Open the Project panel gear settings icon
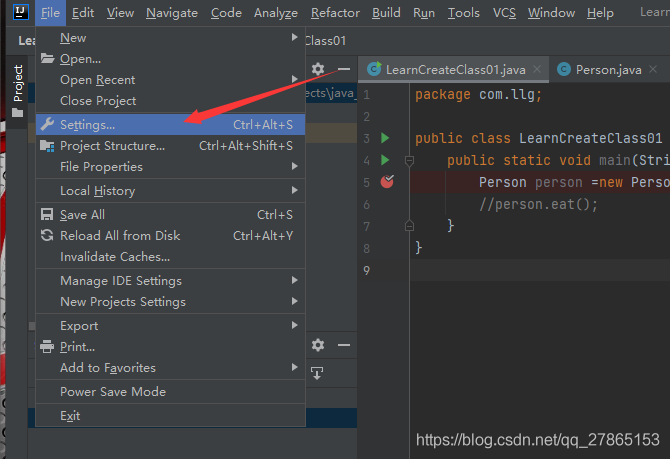 (x=318, y=69)
